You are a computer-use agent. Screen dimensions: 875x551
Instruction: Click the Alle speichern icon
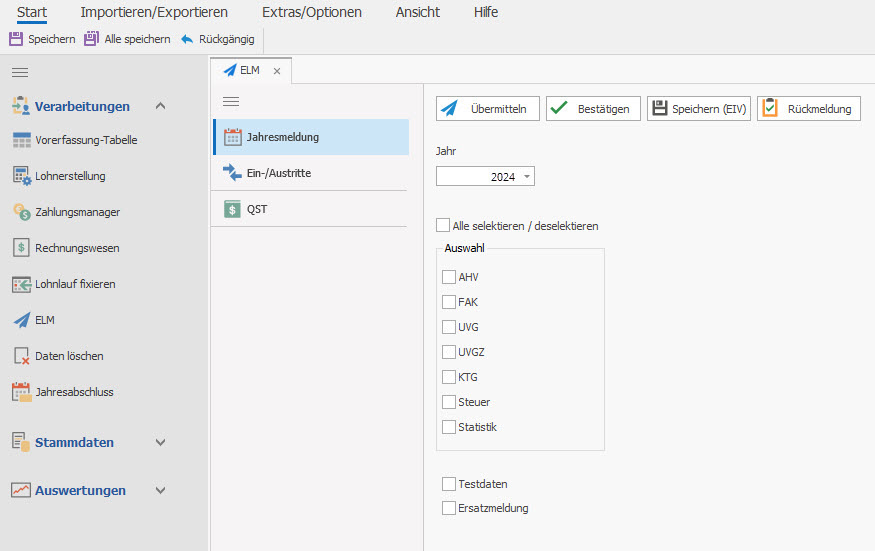pos(92,39)
